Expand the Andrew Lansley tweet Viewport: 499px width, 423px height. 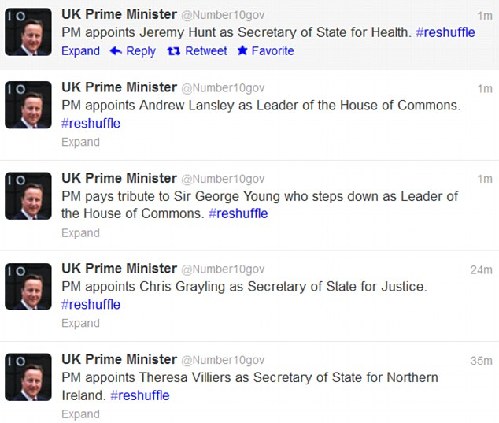pos(80,142)
